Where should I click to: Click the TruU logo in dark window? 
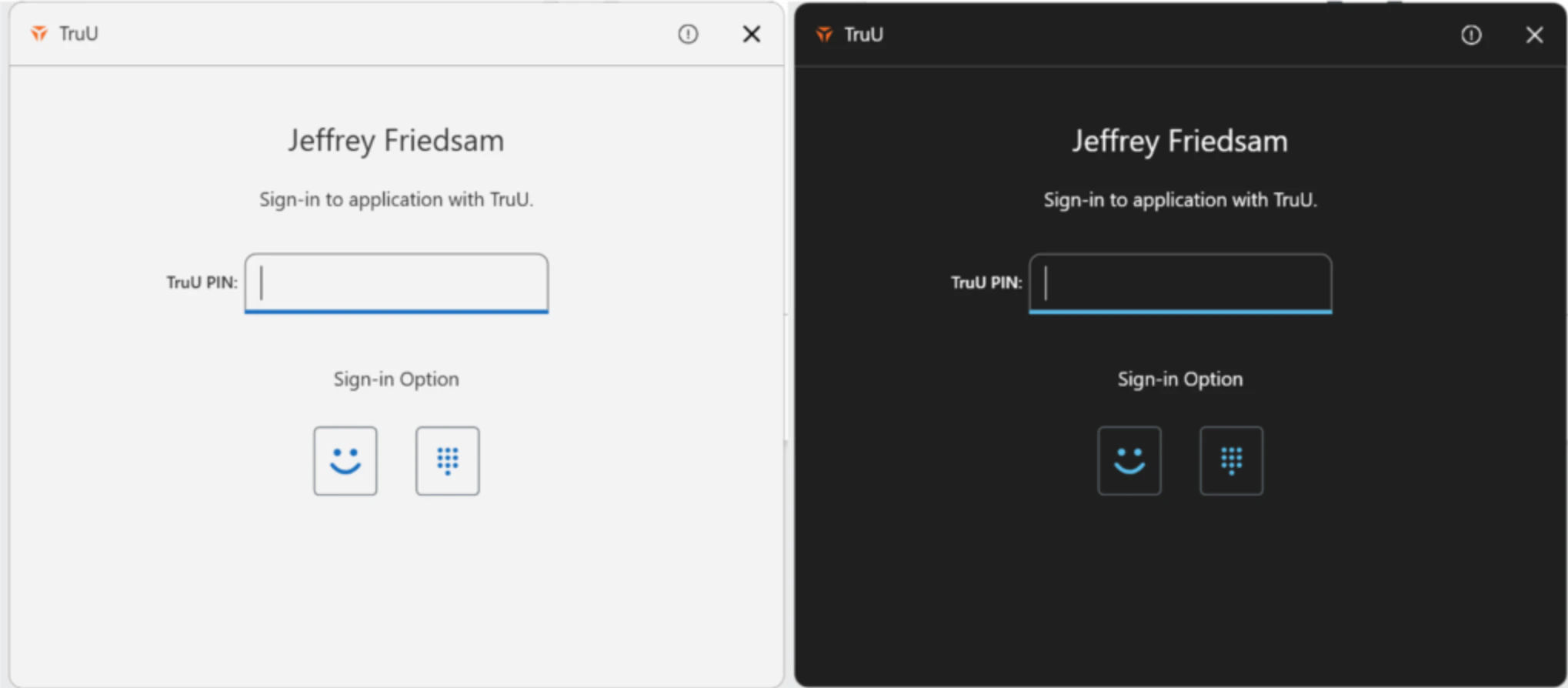(x=824, y=35)
